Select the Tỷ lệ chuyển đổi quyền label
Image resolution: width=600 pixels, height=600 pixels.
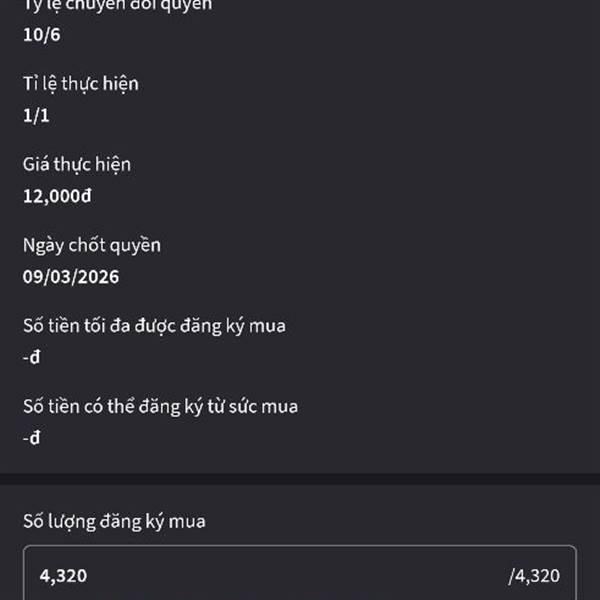coord(117,5)
